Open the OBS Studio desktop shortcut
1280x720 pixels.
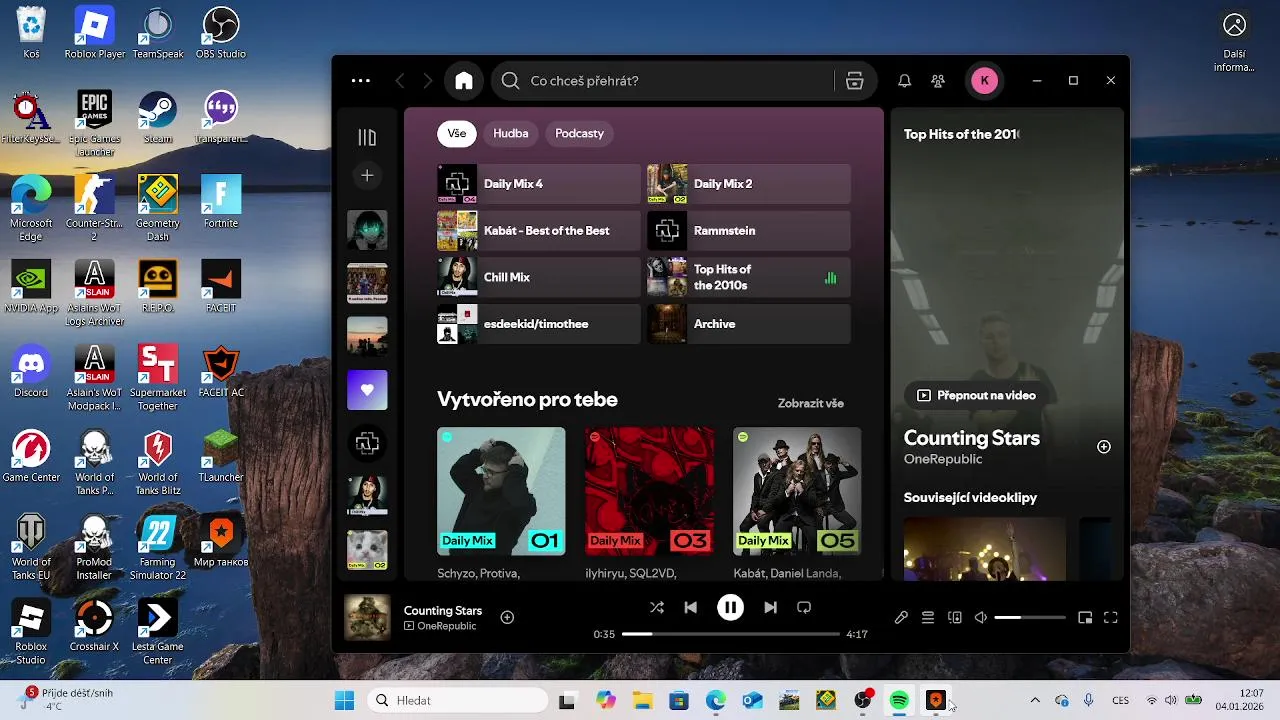[221, 33]
